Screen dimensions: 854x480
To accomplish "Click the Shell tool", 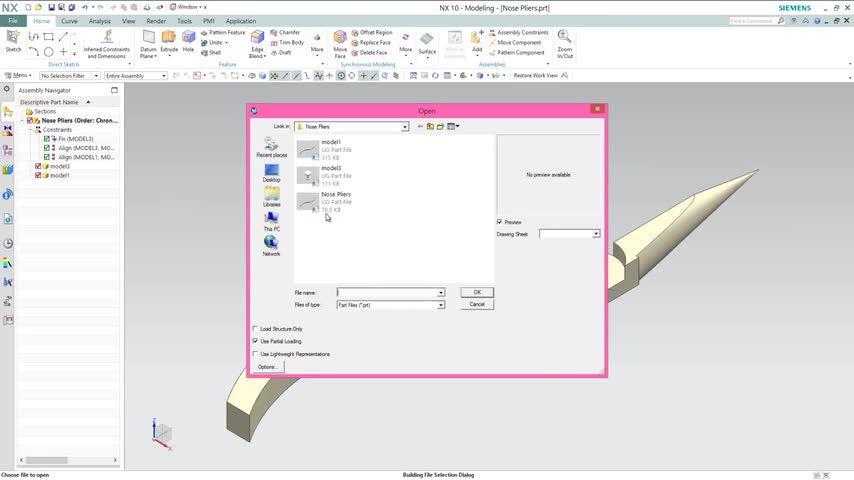I will point(211,53).
